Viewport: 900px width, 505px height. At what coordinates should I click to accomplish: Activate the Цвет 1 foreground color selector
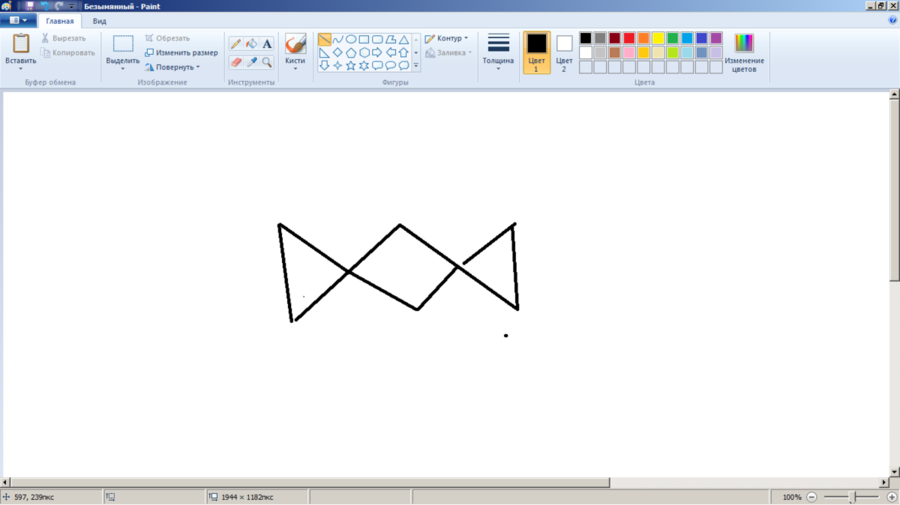537,52
